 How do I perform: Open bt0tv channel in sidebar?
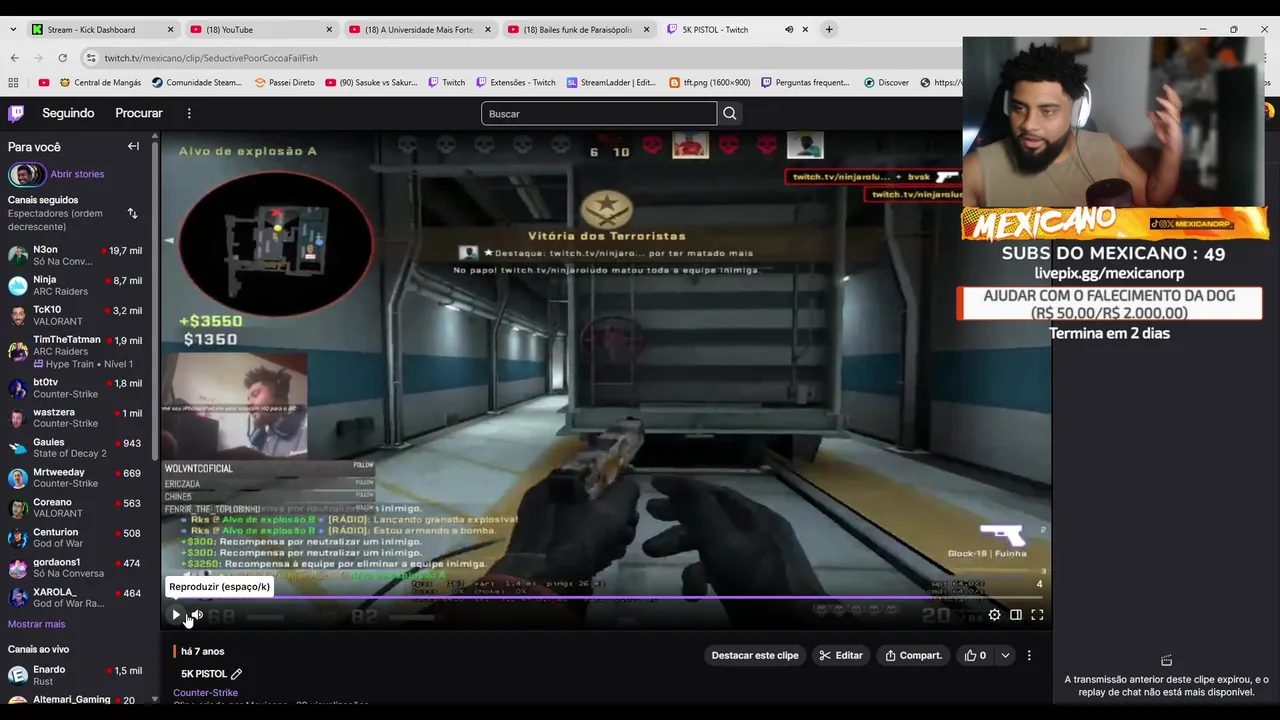[75, 388]
